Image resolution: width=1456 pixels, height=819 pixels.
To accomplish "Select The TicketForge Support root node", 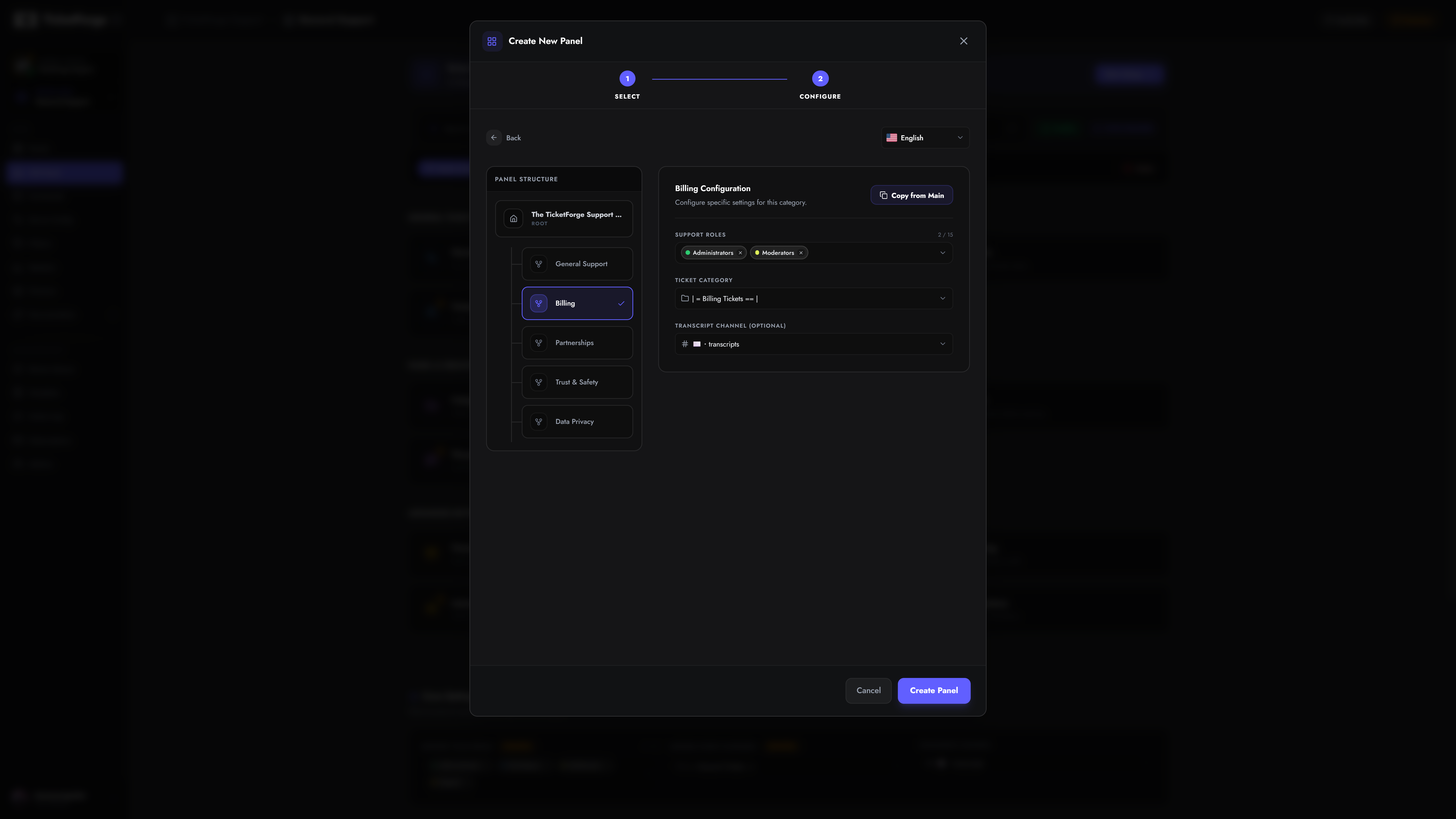I will pos(564,218).
